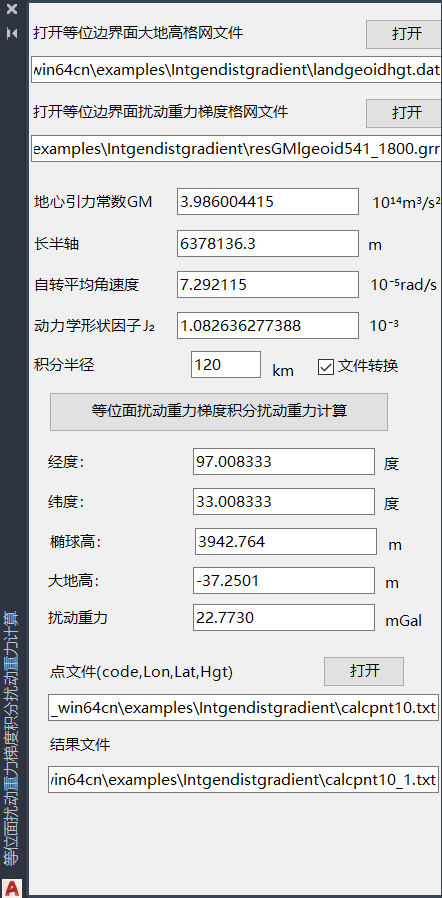Click the 积分半径 label
Image resolution: width=442 pixels, height=898 pixels.
point(64,365)
